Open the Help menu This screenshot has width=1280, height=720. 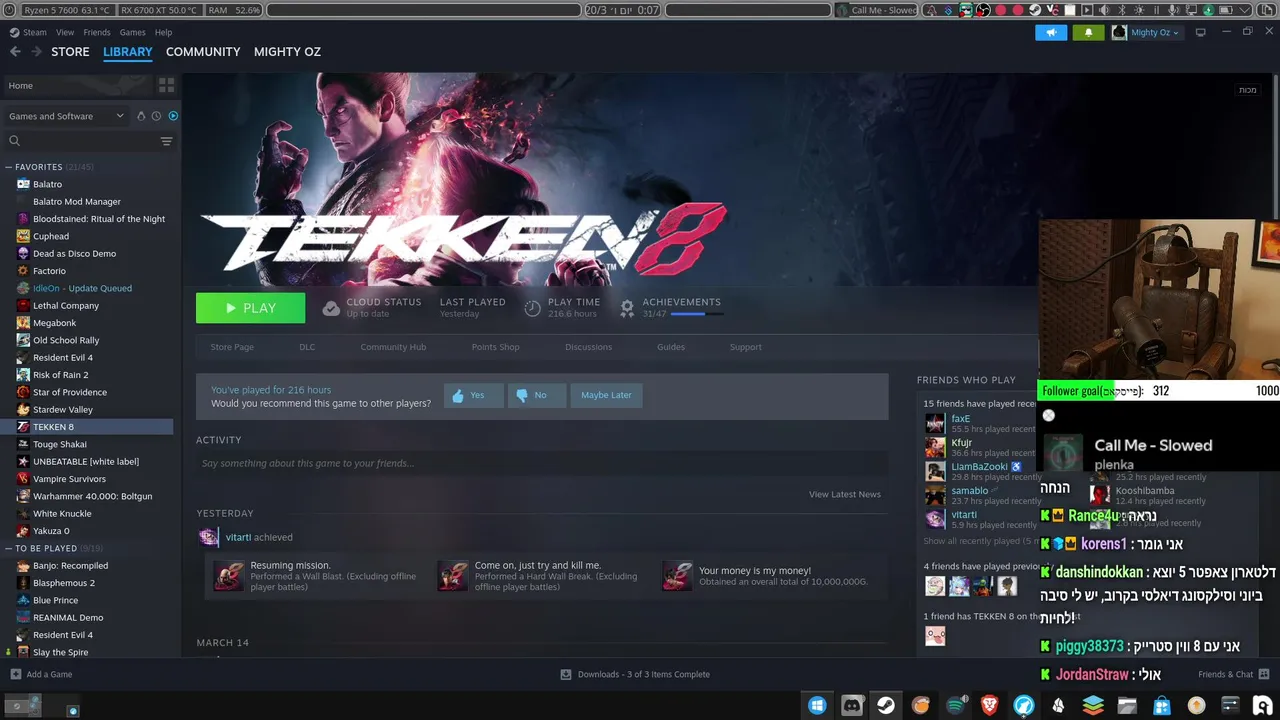(x=163, y=32)
